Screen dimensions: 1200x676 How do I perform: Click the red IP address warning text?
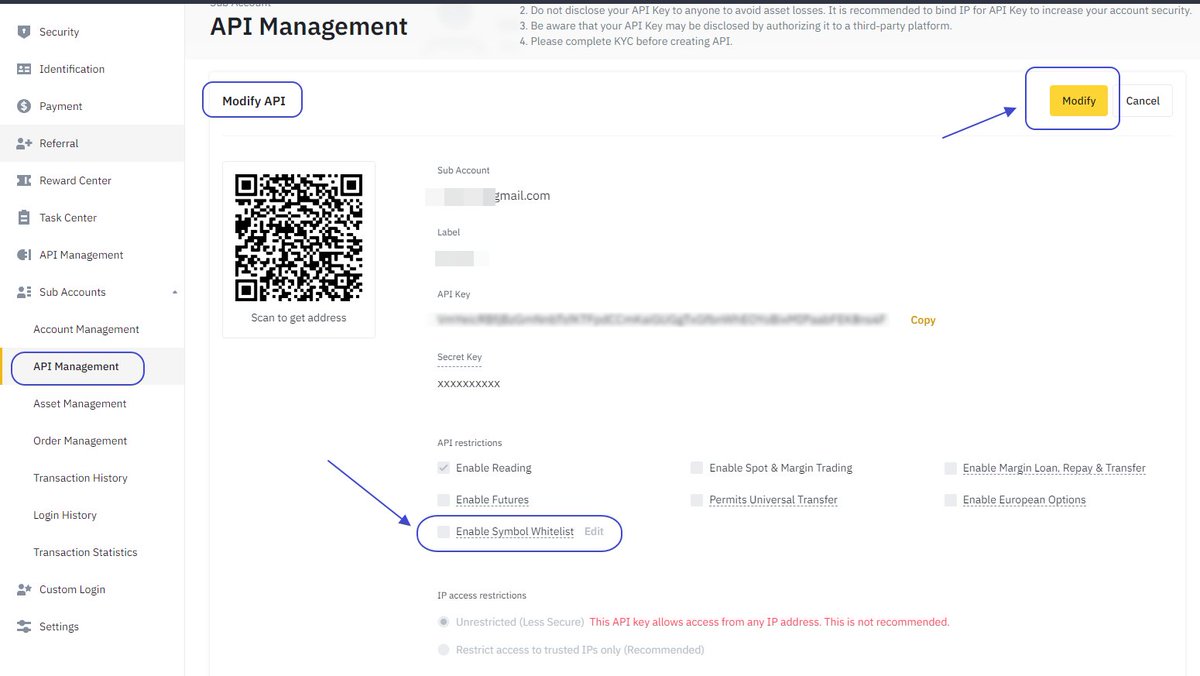769,621
